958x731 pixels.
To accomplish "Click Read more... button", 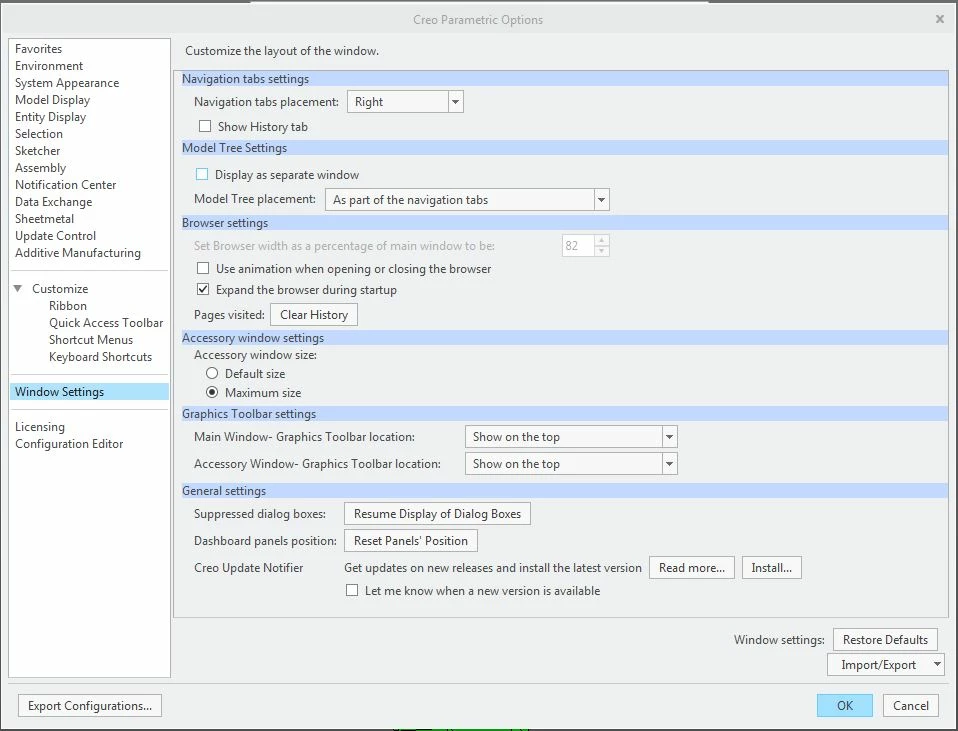I will 692,568.
